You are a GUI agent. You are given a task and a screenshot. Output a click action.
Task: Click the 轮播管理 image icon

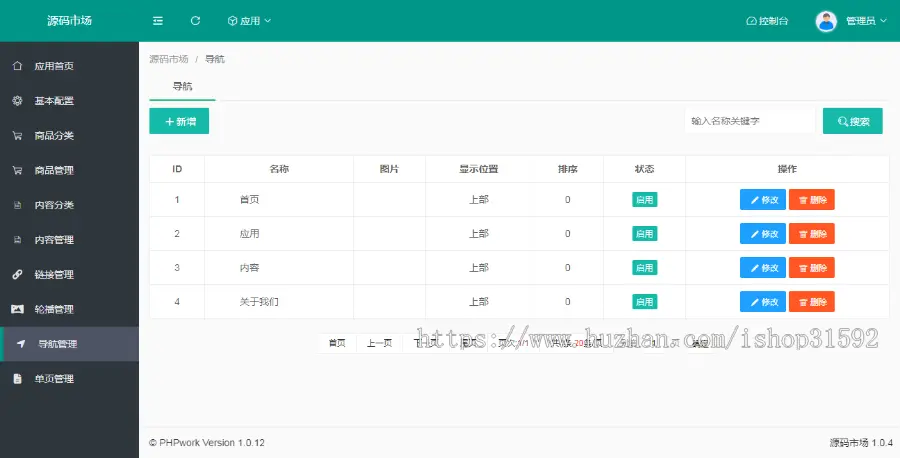coord(17,310)
